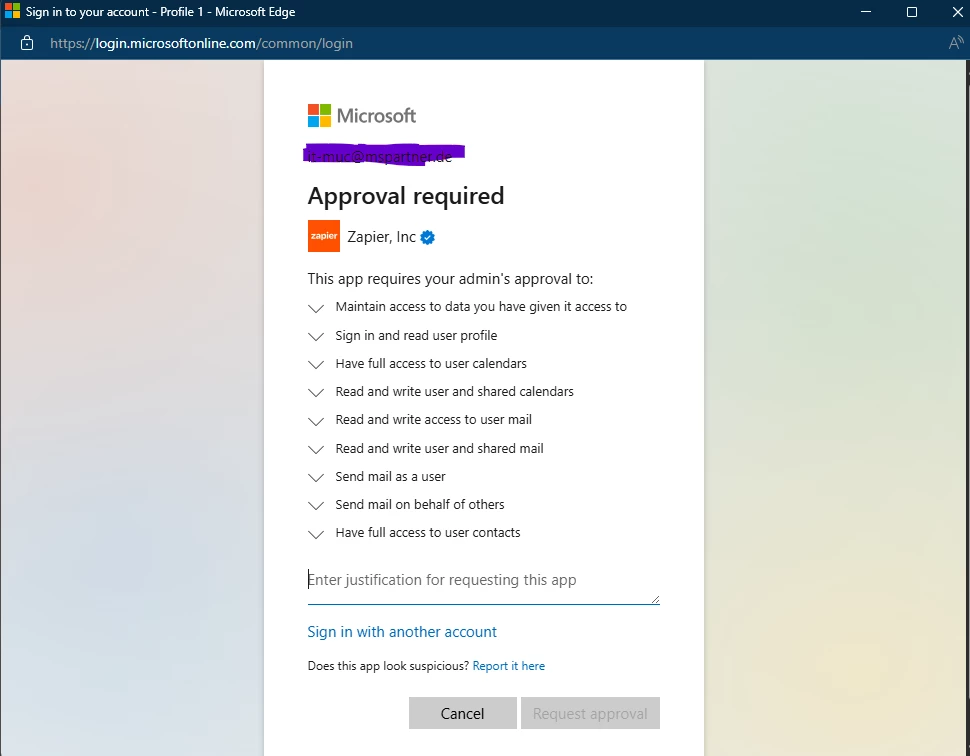970x756 pixels.
Task: Click the Microsoft four-square logo
Action: tap(319, 116)
